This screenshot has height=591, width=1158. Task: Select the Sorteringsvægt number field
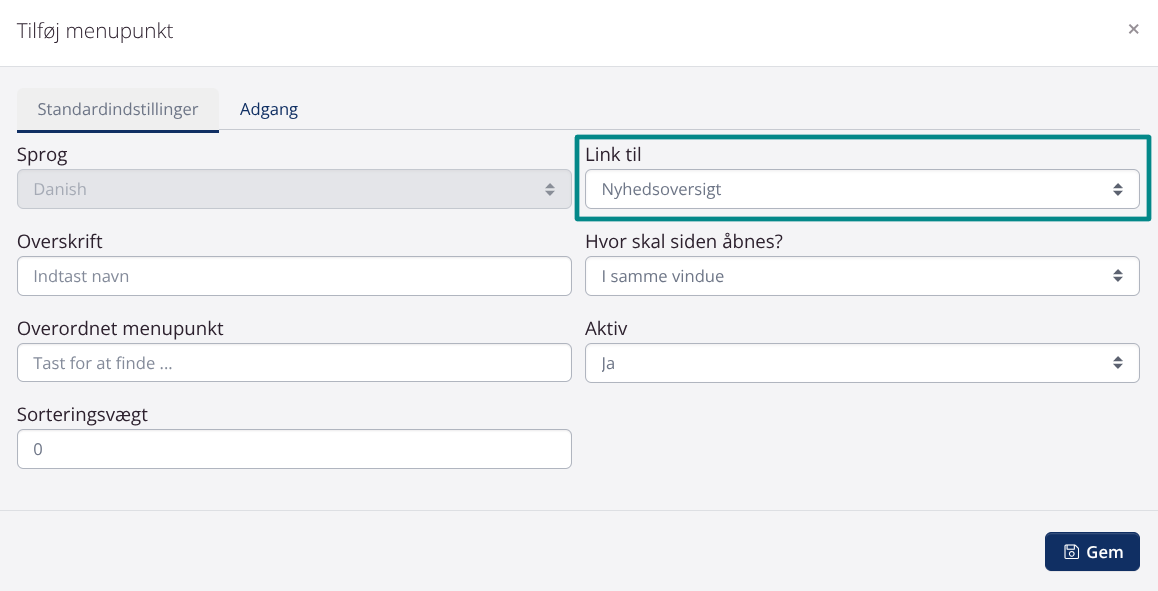[x=294, y=450]
